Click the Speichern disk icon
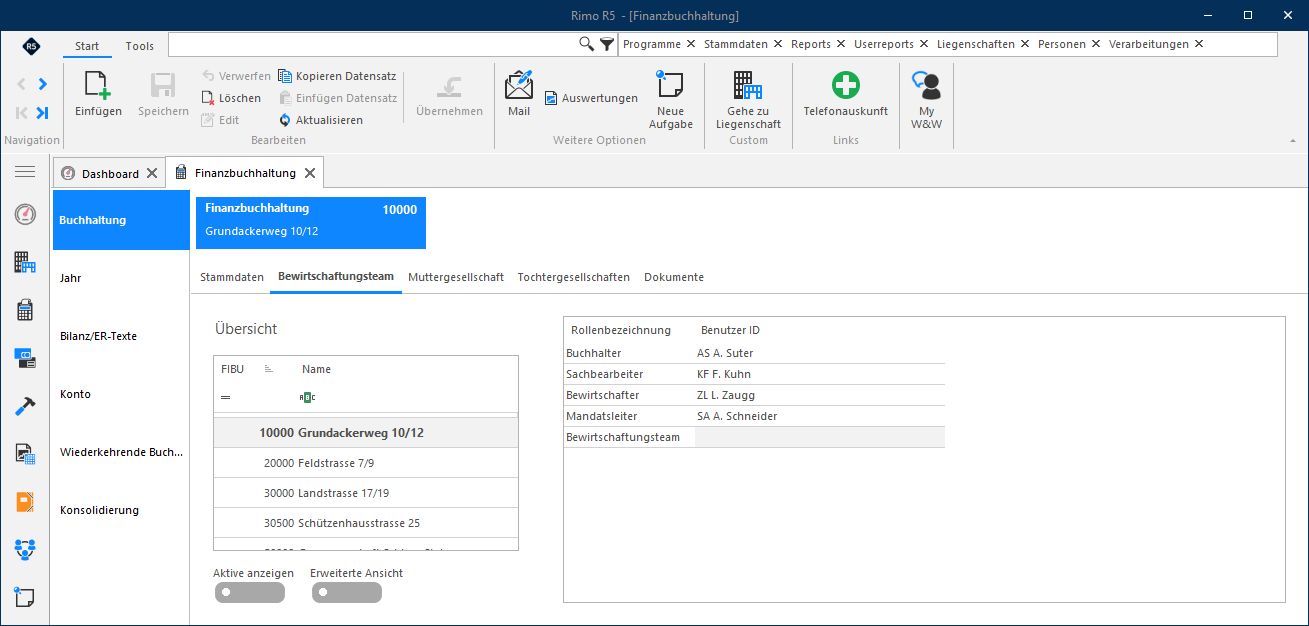Image resolution: width=1309 pixels, height=626 pixels. click(x=163, y=86)
